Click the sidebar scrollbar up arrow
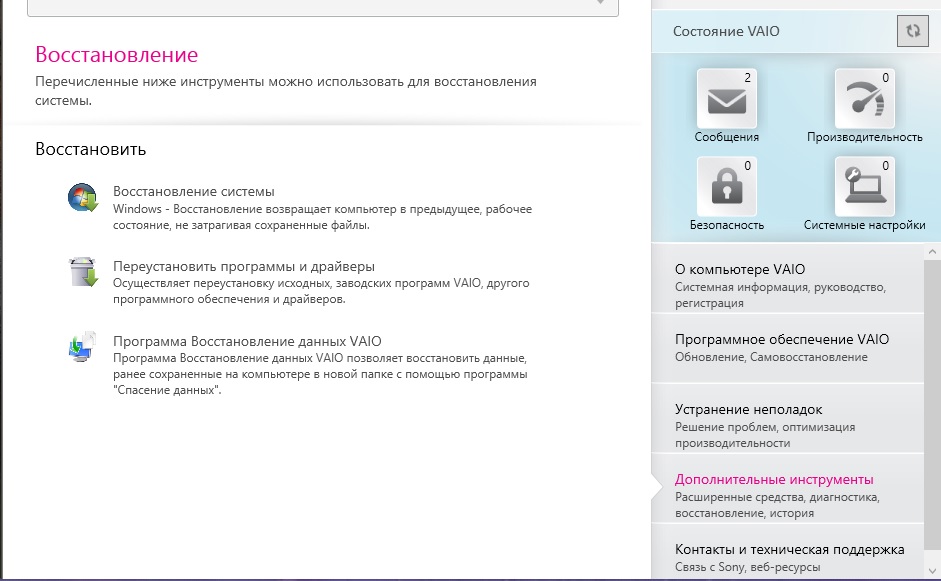Screen dimensions: 941x581 coord(931,251)
